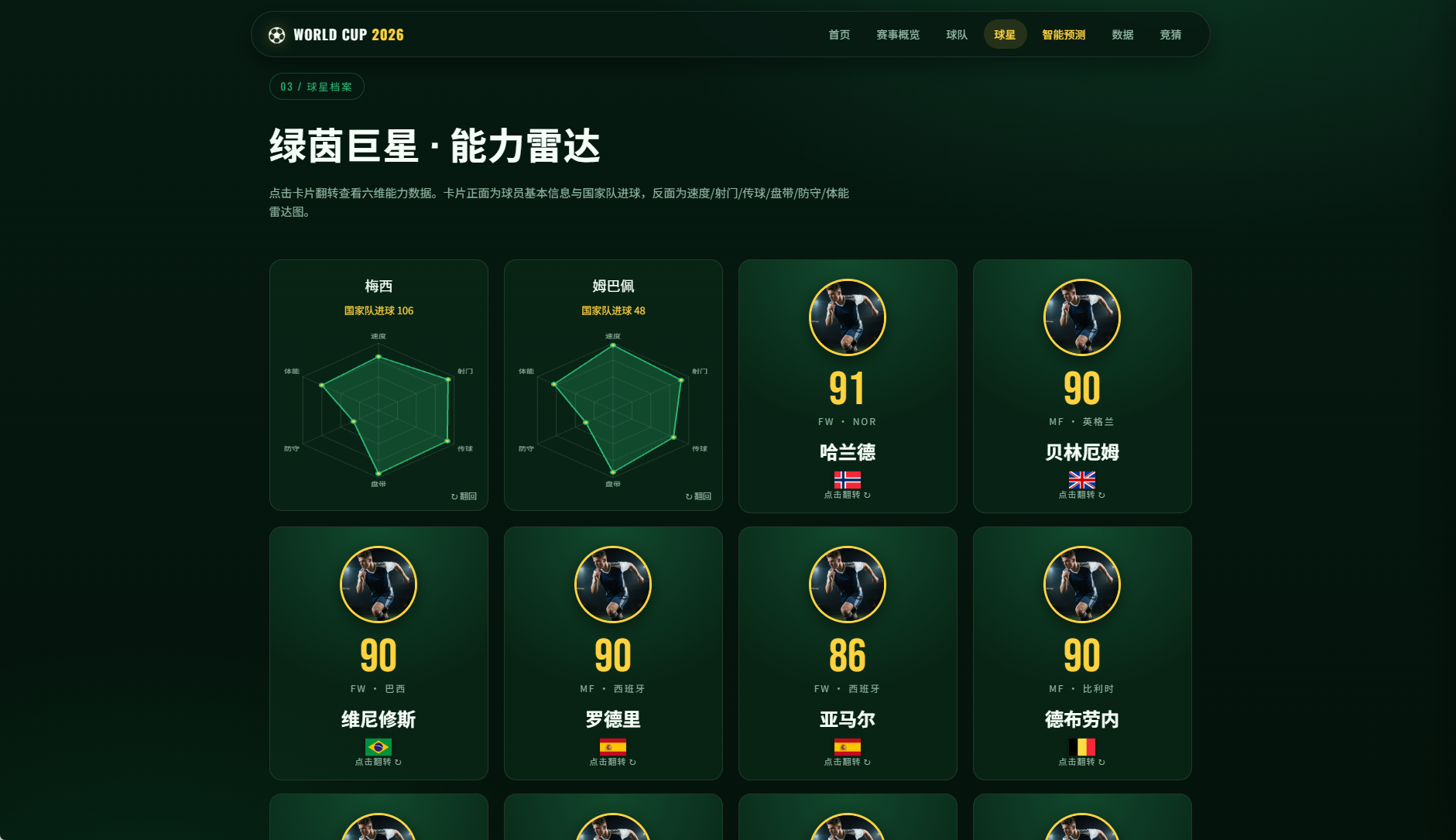Image resolution: width=1456 pixels, height=840 pixels.
Task: Click 亚马尔 player name
Action: (848, 719)
